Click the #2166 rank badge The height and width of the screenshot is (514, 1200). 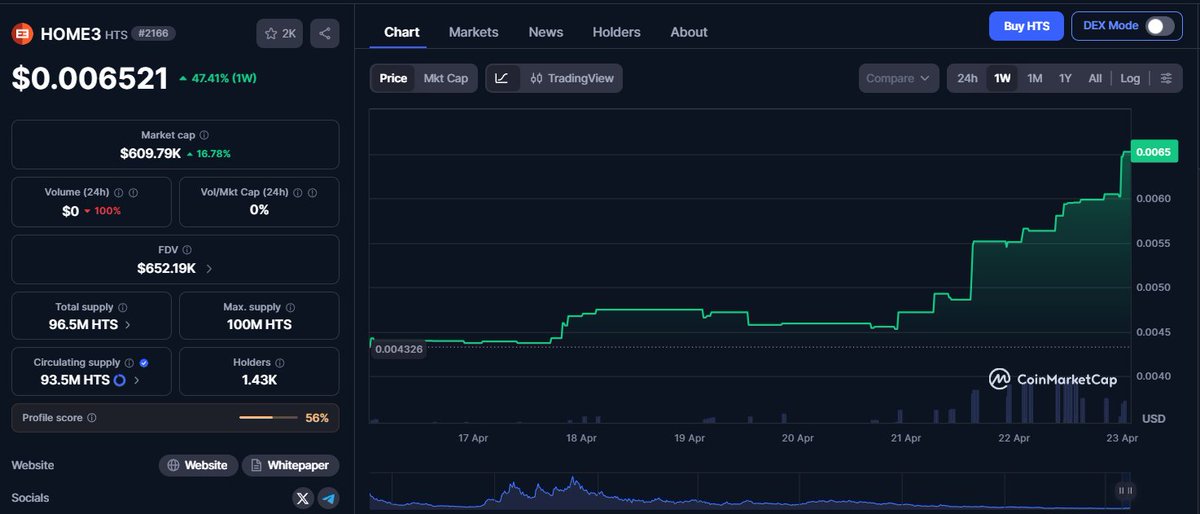pyautogui.click(x=155, y=34)
